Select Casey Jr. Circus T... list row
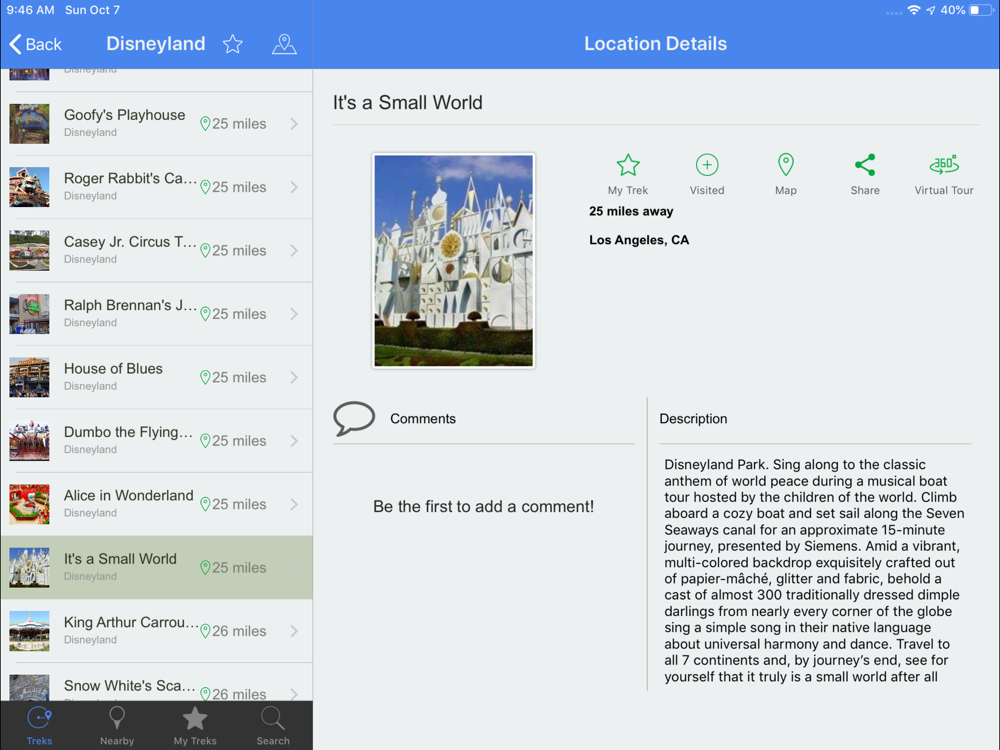This screenshot has width=1000, height=750. 157,251
